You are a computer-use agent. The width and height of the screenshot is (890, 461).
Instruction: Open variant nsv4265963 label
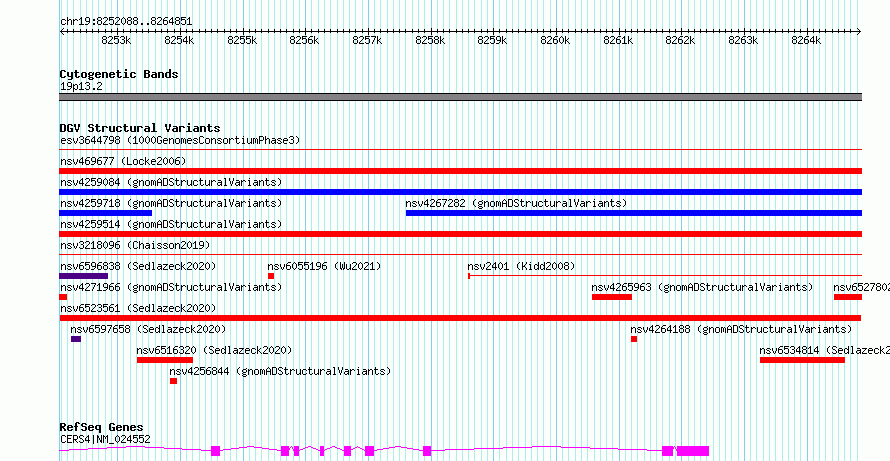click(702, 287)
